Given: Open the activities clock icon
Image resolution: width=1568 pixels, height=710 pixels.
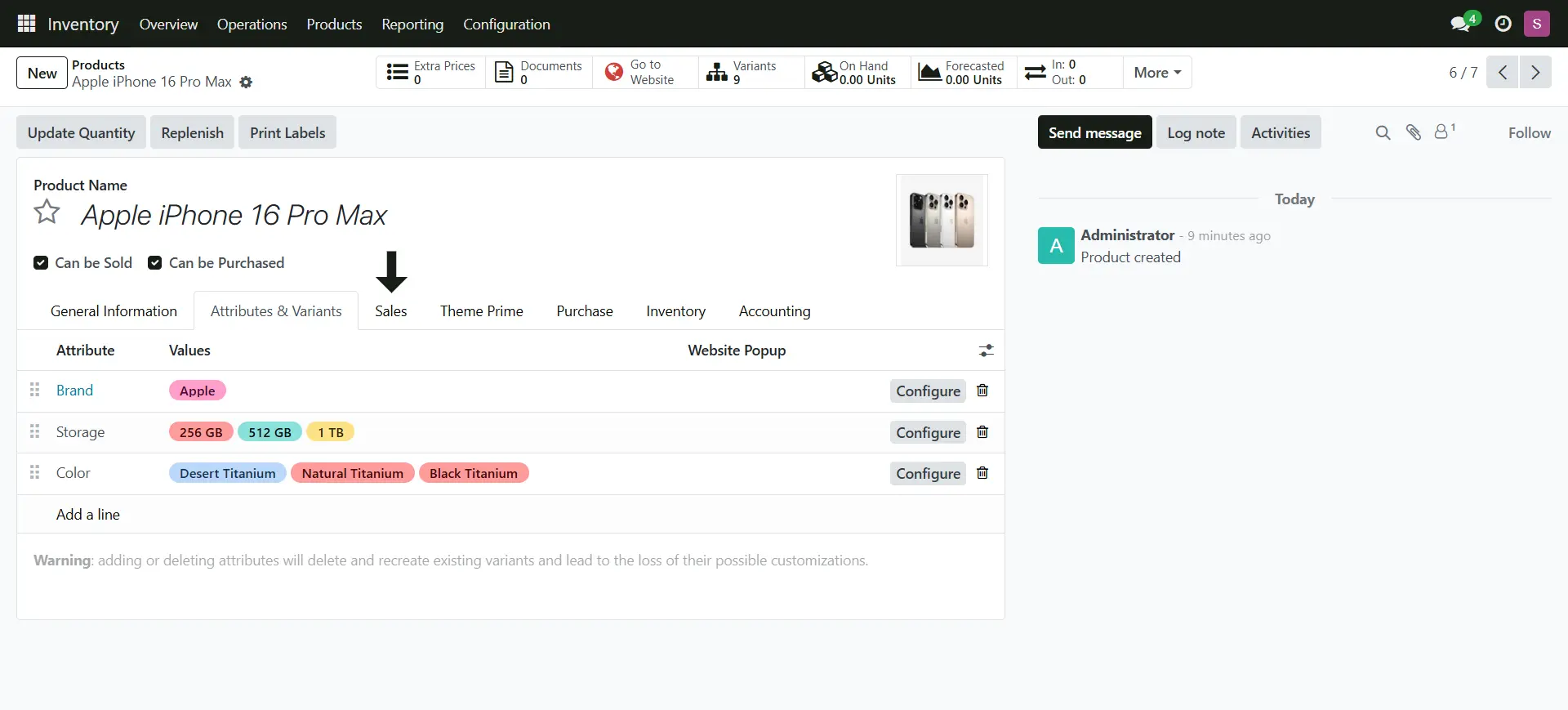Looking at the screenshot, I should [1503, 24].
